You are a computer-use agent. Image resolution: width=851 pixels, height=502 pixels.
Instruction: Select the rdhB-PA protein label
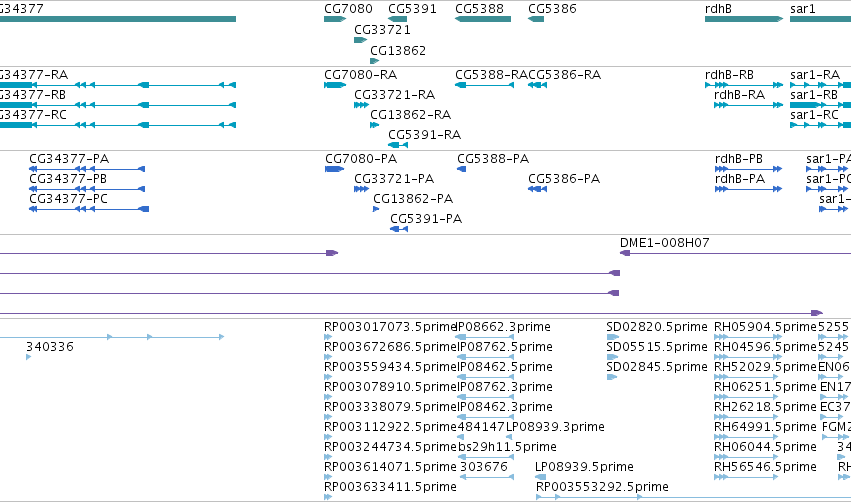click(740, 179)
